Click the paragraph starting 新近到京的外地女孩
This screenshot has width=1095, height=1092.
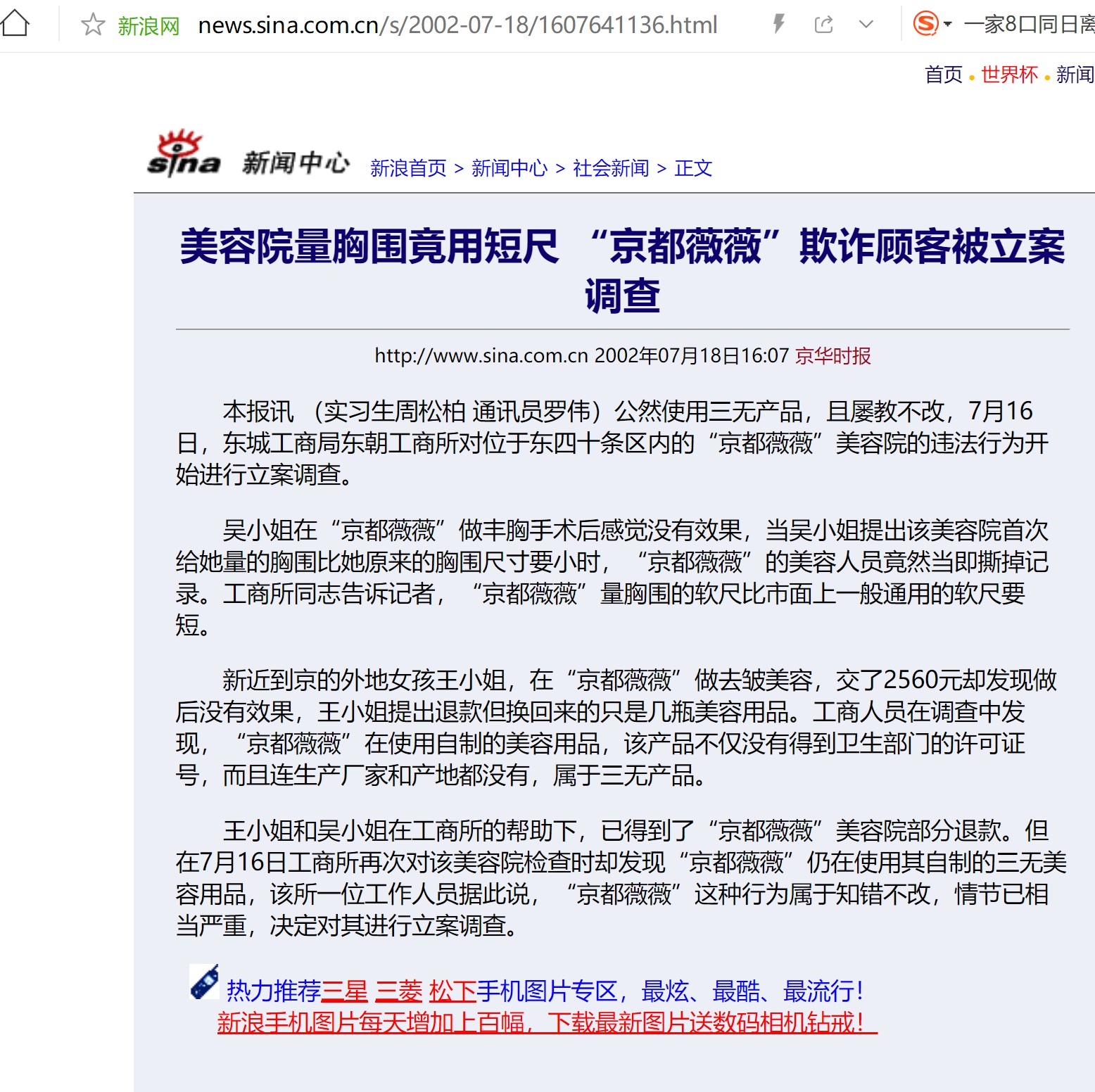[x=616, y=728]
